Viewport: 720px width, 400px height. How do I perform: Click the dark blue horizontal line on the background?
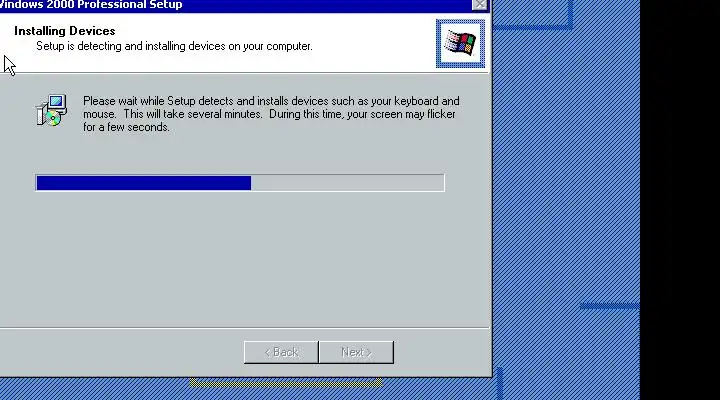(610, 306)
